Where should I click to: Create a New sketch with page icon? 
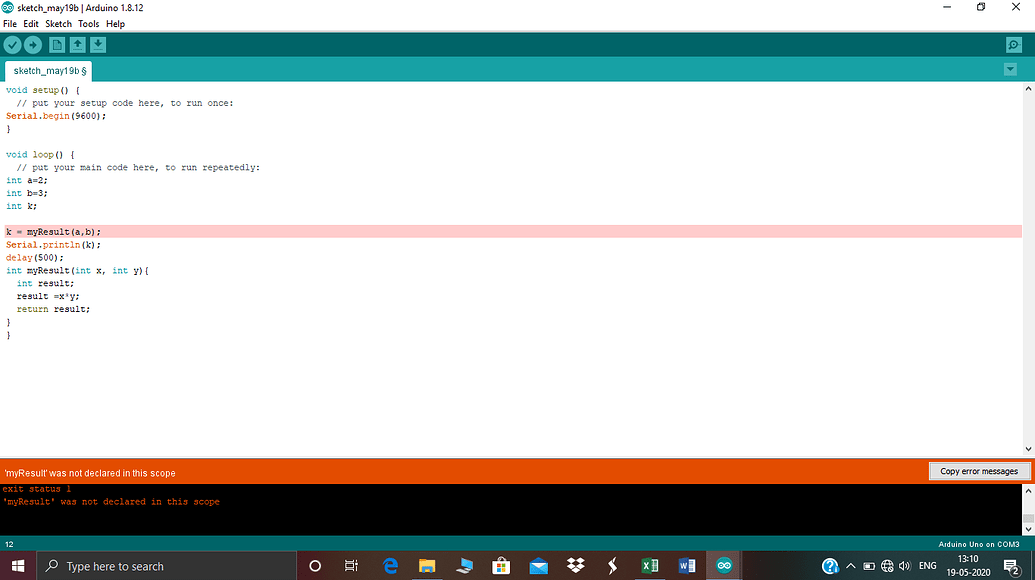pos(57,45)
